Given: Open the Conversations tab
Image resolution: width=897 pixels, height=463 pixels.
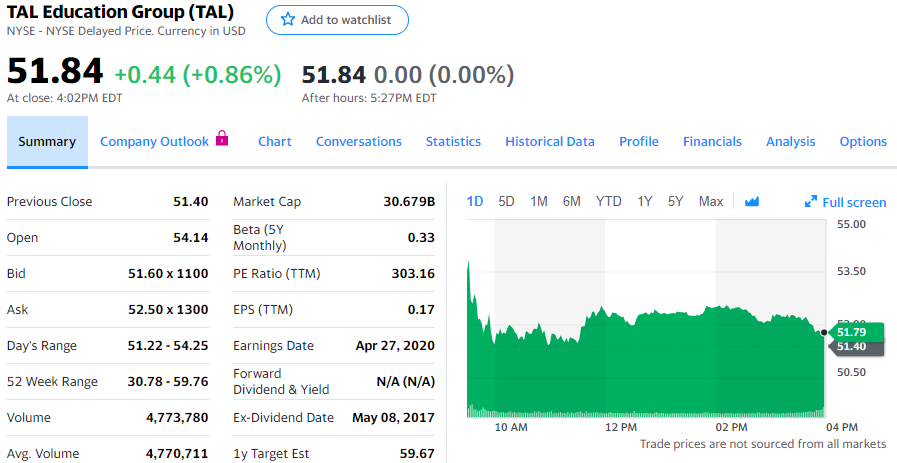Looking at the screenshot, I should 359,142.
